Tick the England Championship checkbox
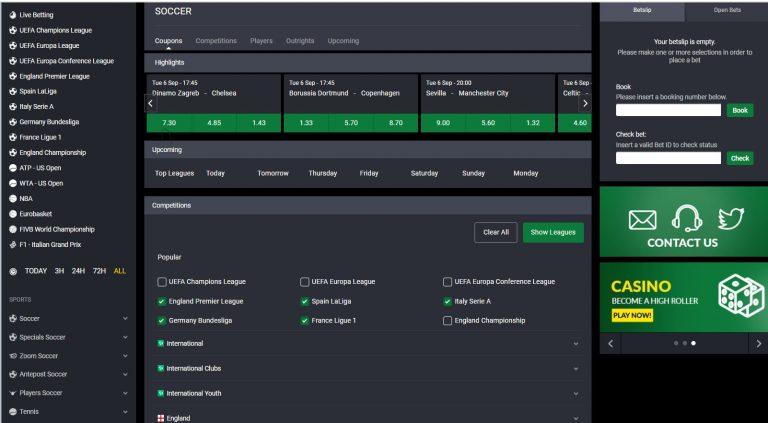Viewport: 768px width, 423px height. point(447,321)
